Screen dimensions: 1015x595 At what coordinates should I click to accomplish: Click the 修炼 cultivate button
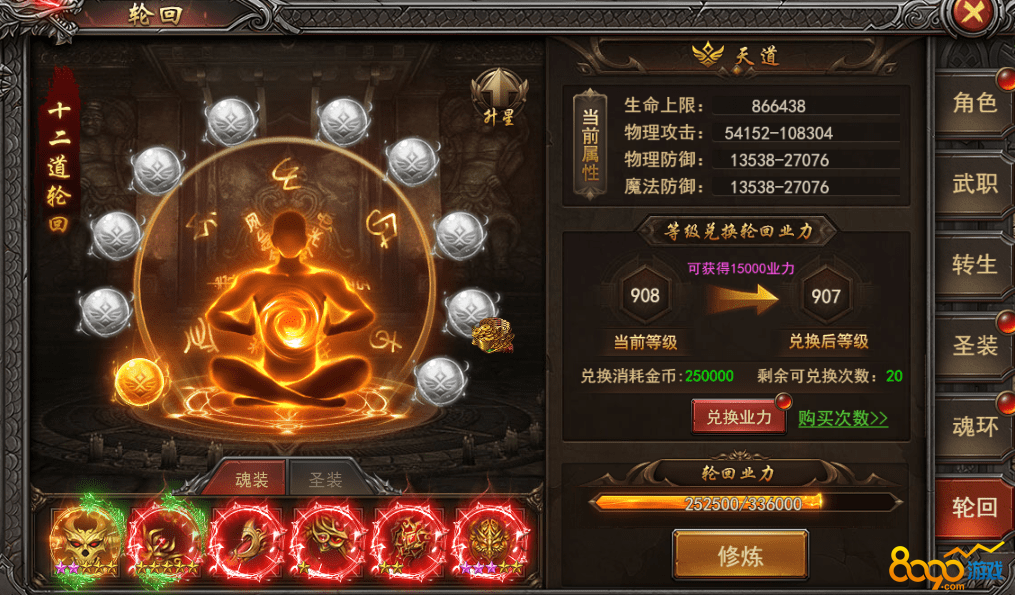(x=740, y=556)
